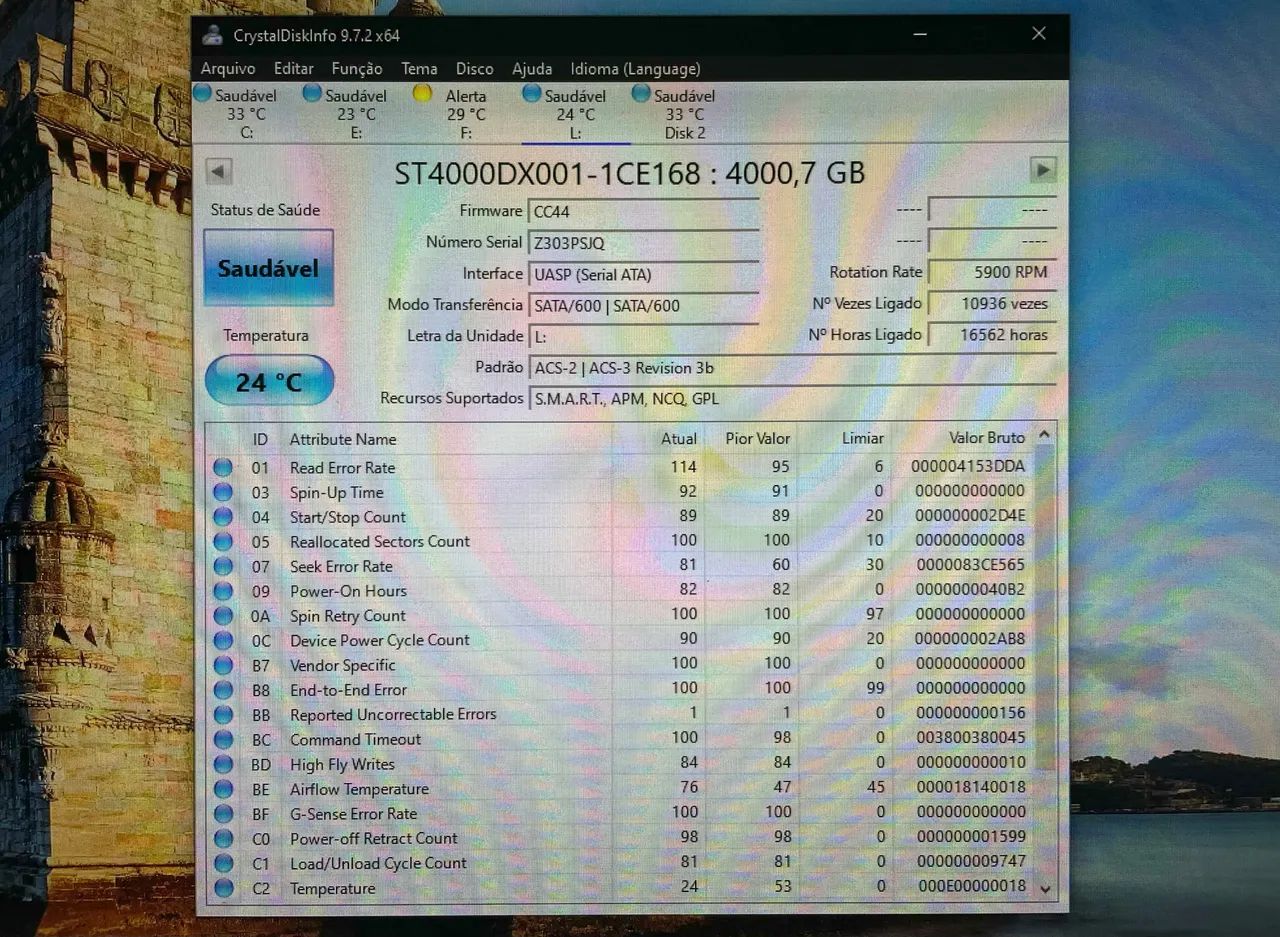Click status orb for Load/Unload Cycle Count
Screen dimensions: 1280x937
point(222,863)
